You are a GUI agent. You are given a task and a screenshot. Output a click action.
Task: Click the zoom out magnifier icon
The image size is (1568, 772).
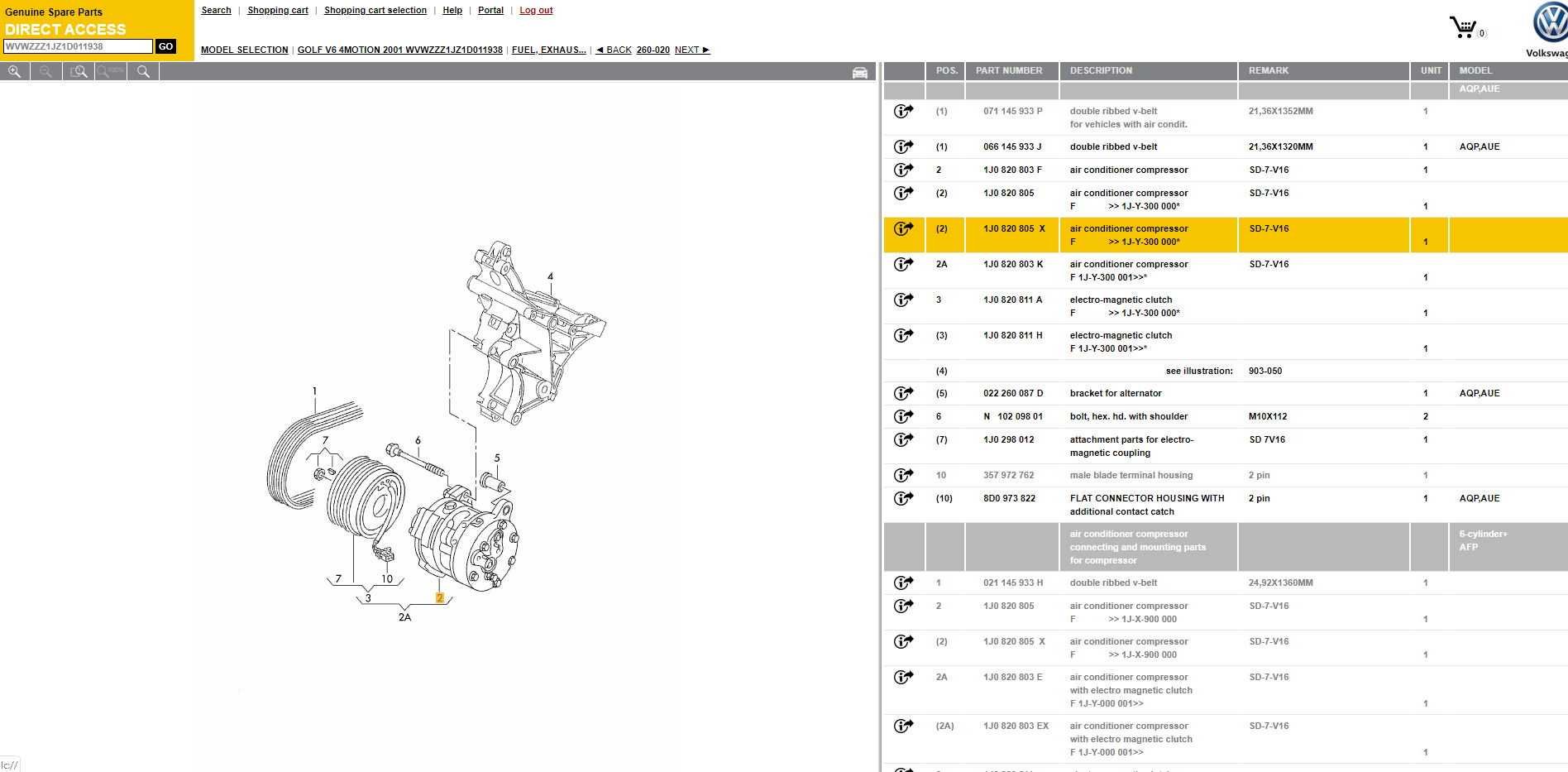point(46,72)
